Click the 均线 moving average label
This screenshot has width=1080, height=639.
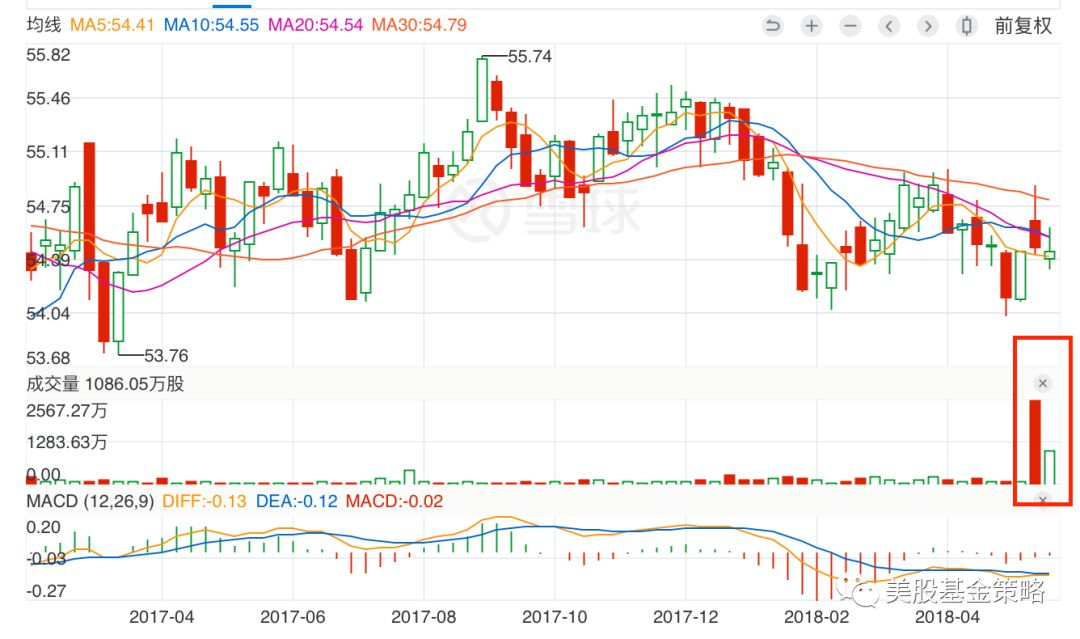[x=43, y=24]
